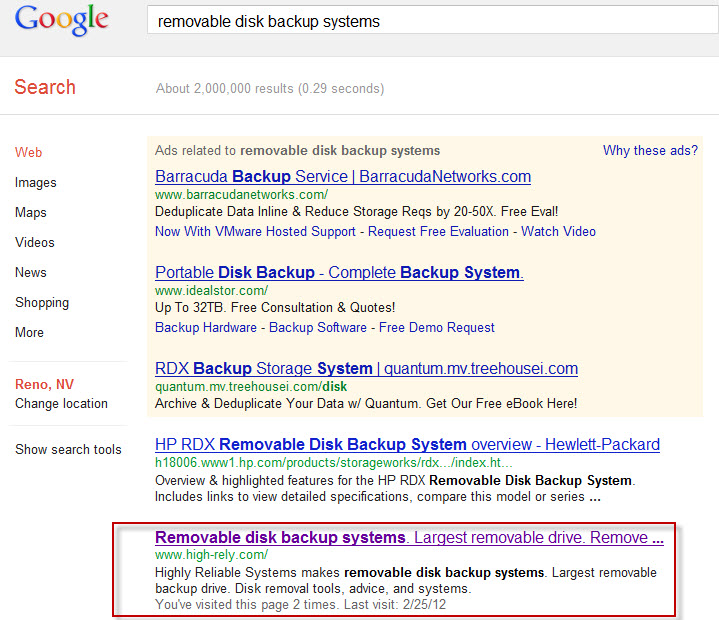Expand More search categories
Image resolution: width=719 pixels, height=620 pixels.
click(29, 332)
